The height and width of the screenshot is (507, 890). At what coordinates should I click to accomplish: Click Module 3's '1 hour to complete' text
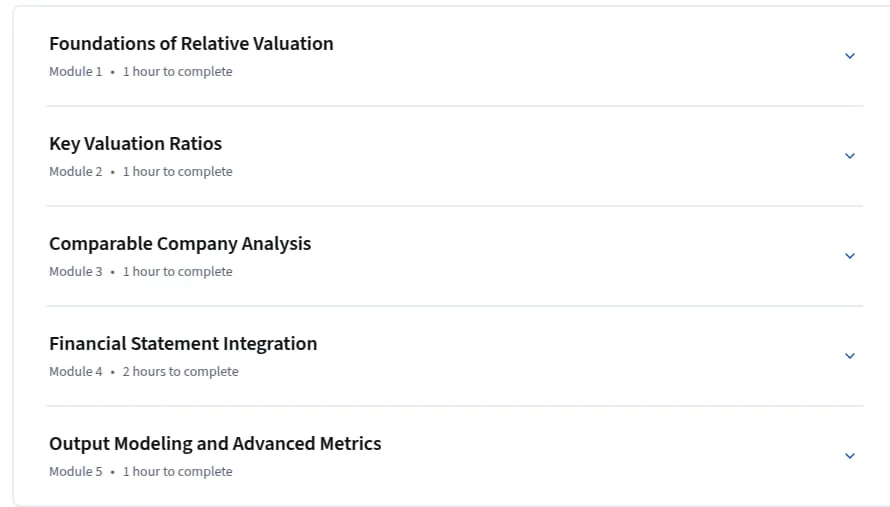[178, 271]
